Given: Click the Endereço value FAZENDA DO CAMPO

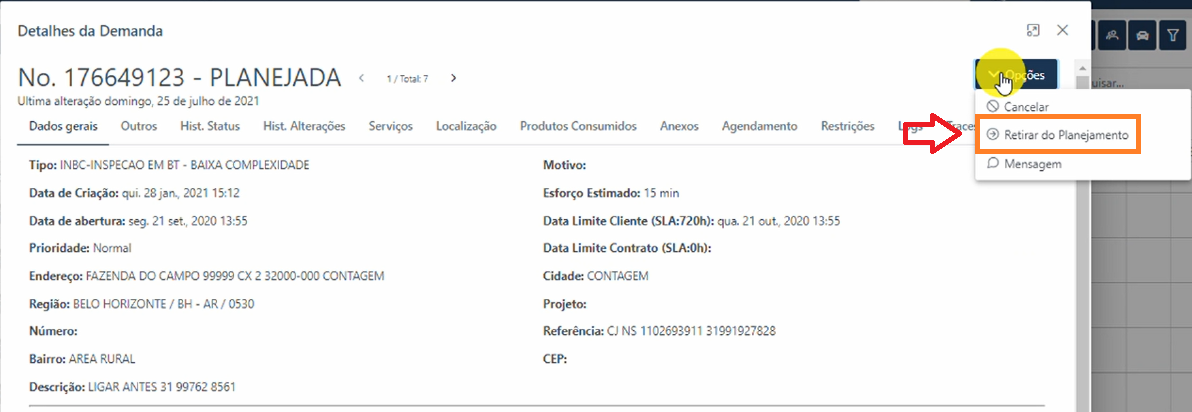Looking at the screenshot, I should [236, 276].
